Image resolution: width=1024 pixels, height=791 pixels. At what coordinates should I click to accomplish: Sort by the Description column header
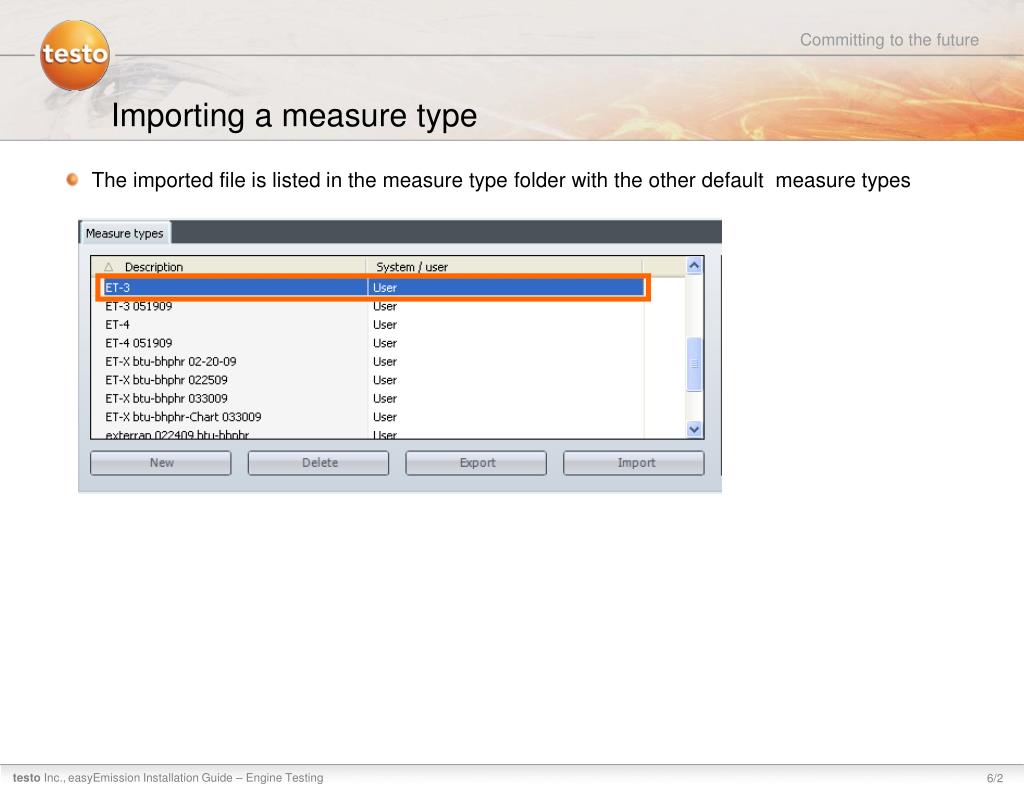pyautogui.click(x=229, y=266)
